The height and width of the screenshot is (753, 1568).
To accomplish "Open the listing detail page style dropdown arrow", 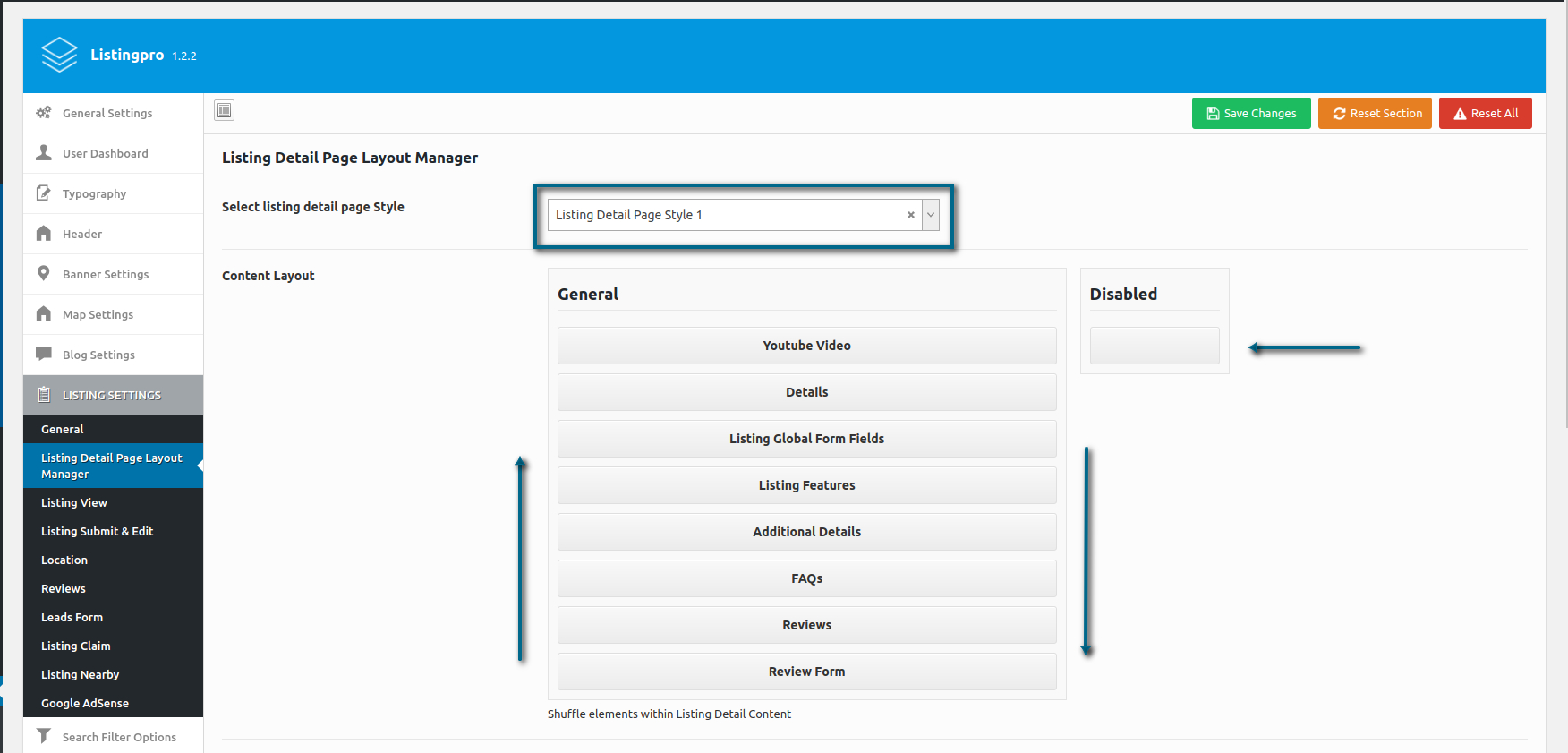I will (931, 215).
